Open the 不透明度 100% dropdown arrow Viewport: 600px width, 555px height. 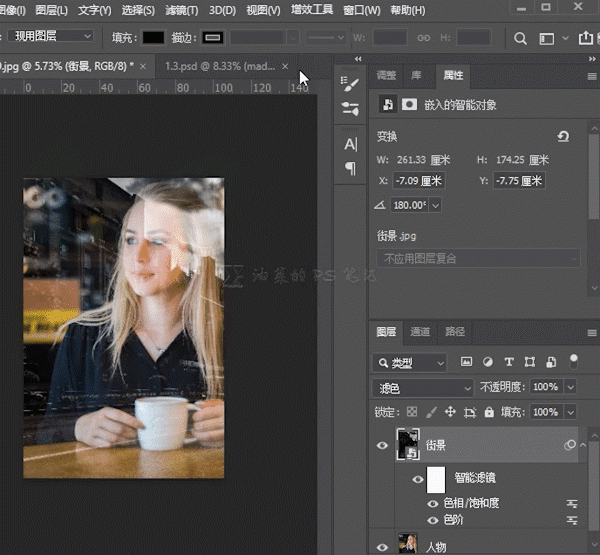[x=571, y=387]
